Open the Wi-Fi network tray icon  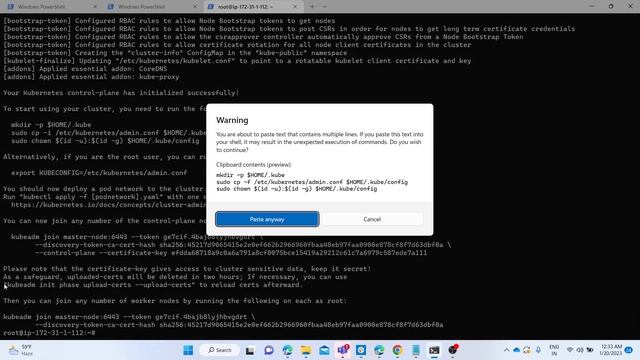[x=570, y=350]
